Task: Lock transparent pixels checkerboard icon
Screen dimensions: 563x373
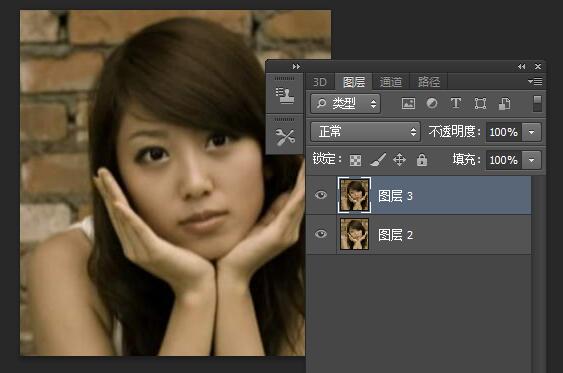Action: tap(355, 160)
